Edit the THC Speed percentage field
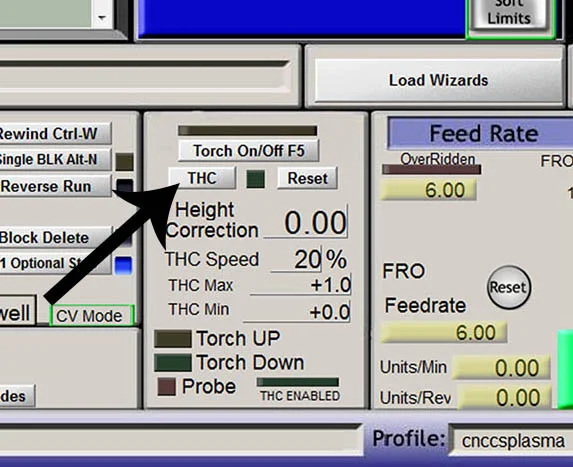The image size is (573, 467). (x=296, y=259)
